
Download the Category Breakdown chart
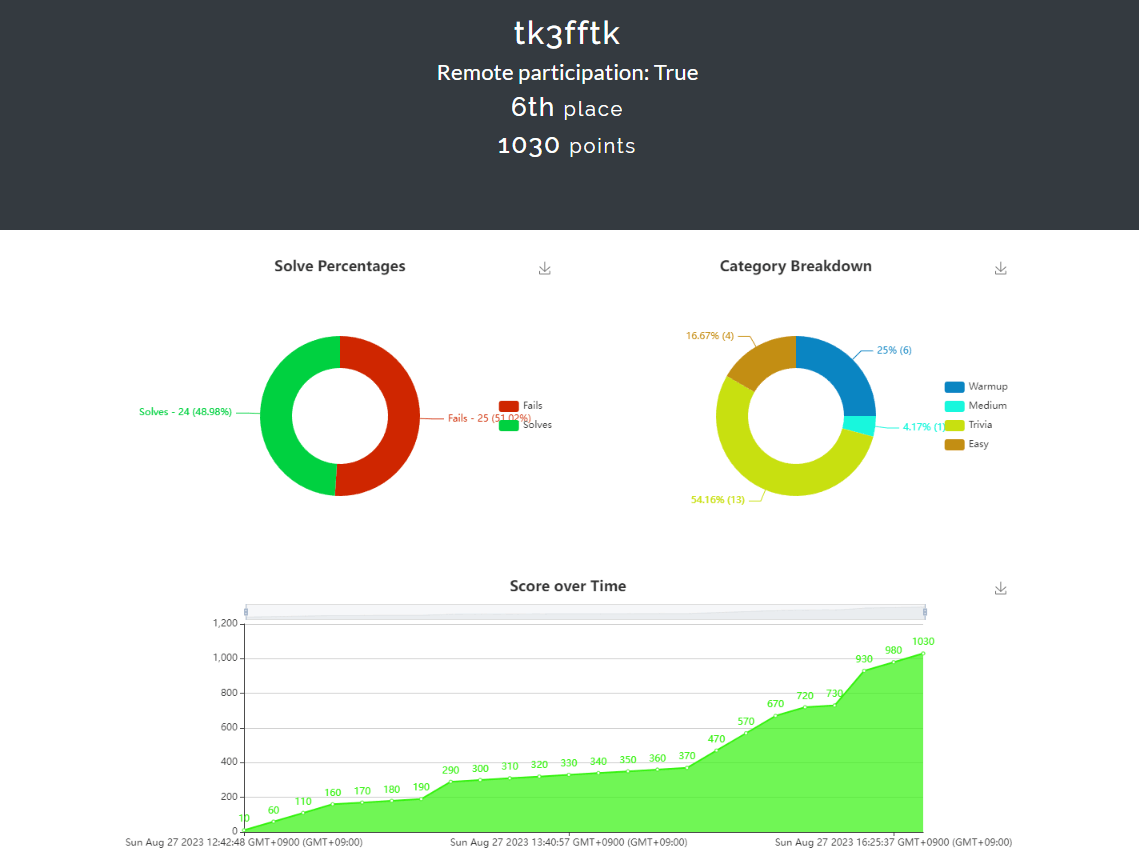pyautogui.click(x=1000, y=269)
